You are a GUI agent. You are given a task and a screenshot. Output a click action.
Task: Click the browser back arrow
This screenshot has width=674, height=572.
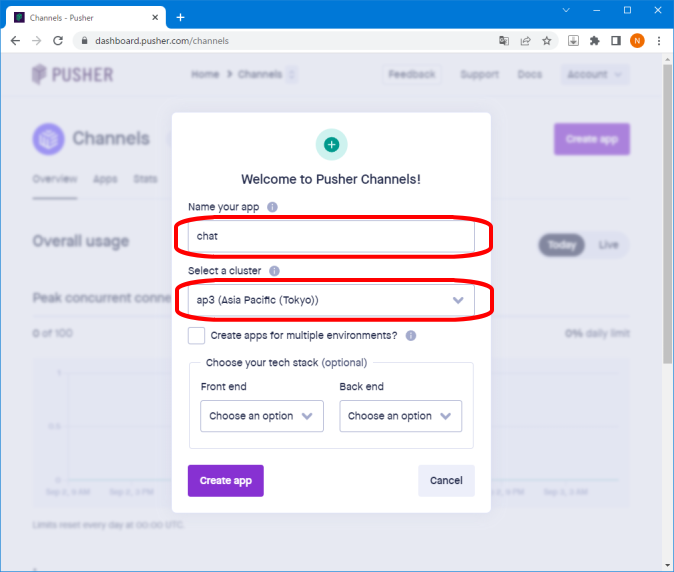15,41
